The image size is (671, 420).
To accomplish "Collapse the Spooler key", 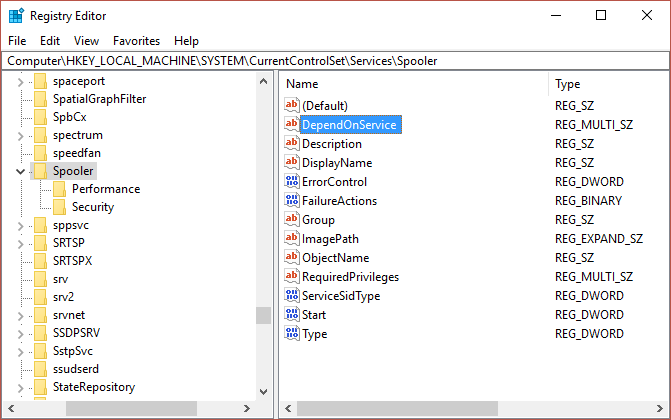I will pyautogui.click(x=21, y=172).
